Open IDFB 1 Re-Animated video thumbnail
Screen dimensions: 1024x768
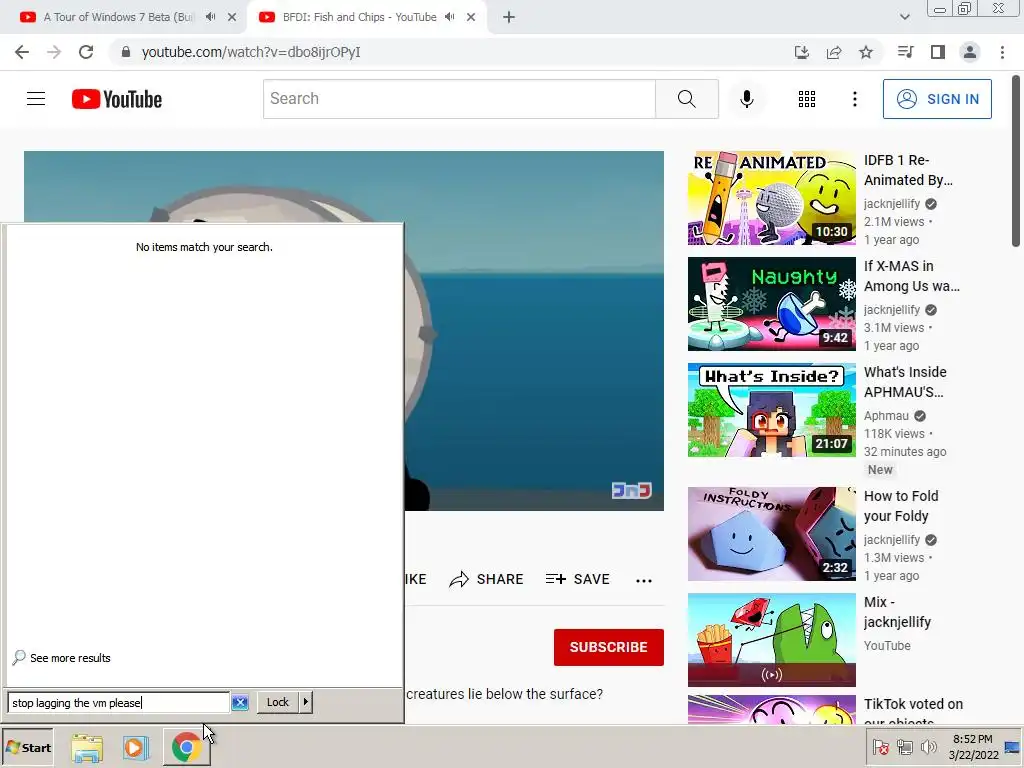coord(771,198)
